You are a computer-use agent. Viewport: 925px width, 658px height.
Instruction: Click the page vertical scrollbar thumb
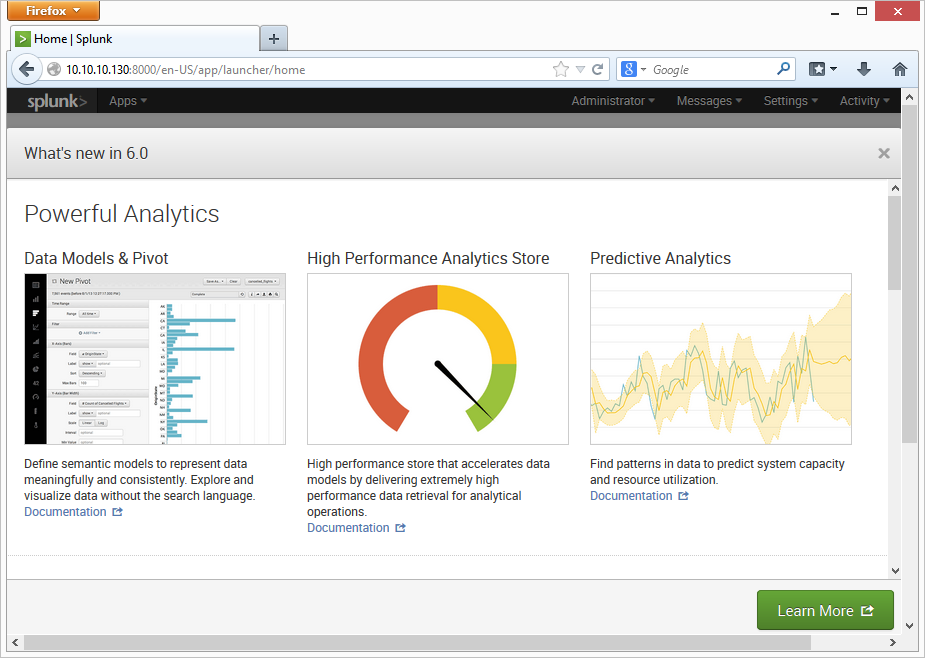click(909, 274)
